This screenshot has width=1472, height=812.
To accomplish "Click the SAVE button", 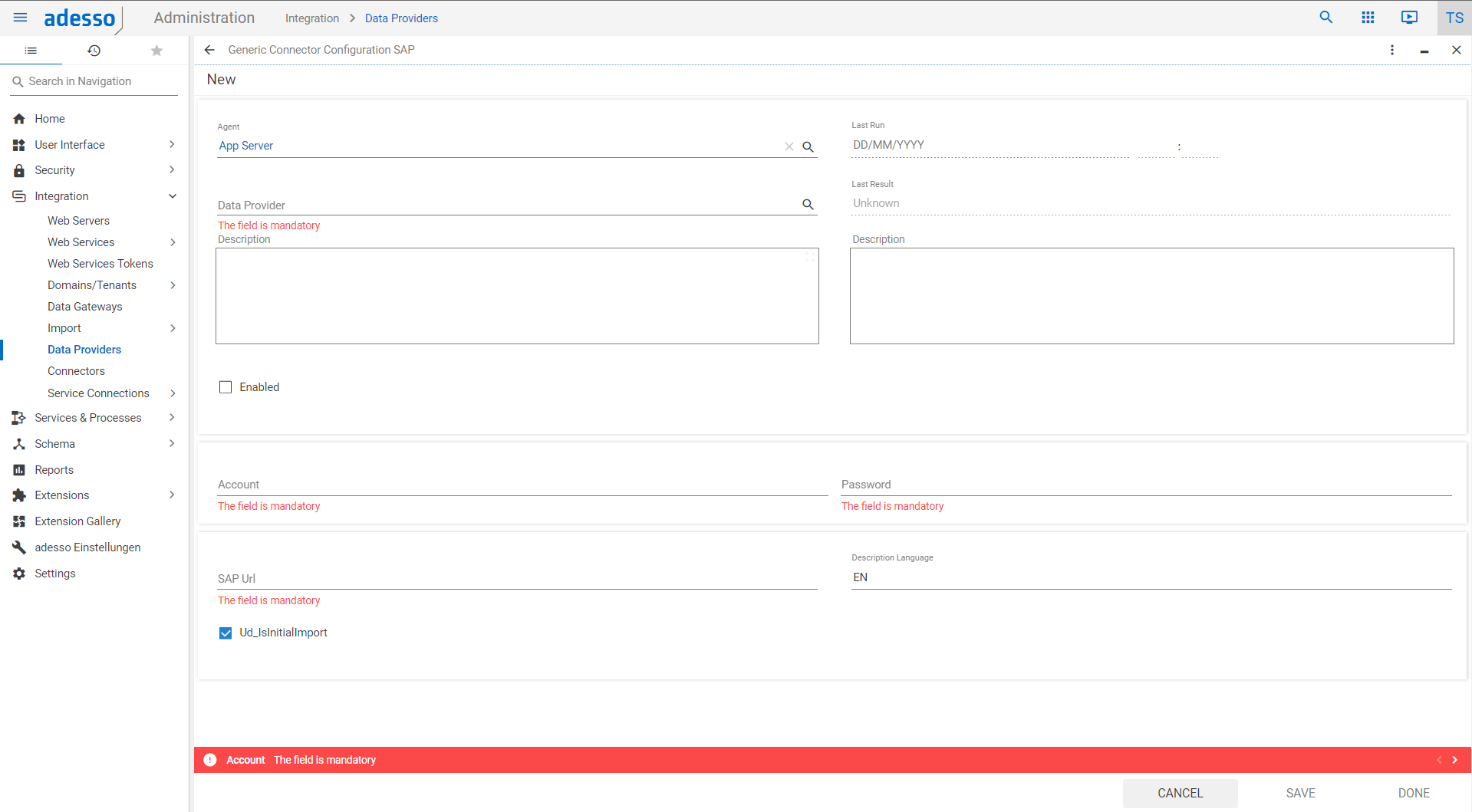I will 1300,793.
